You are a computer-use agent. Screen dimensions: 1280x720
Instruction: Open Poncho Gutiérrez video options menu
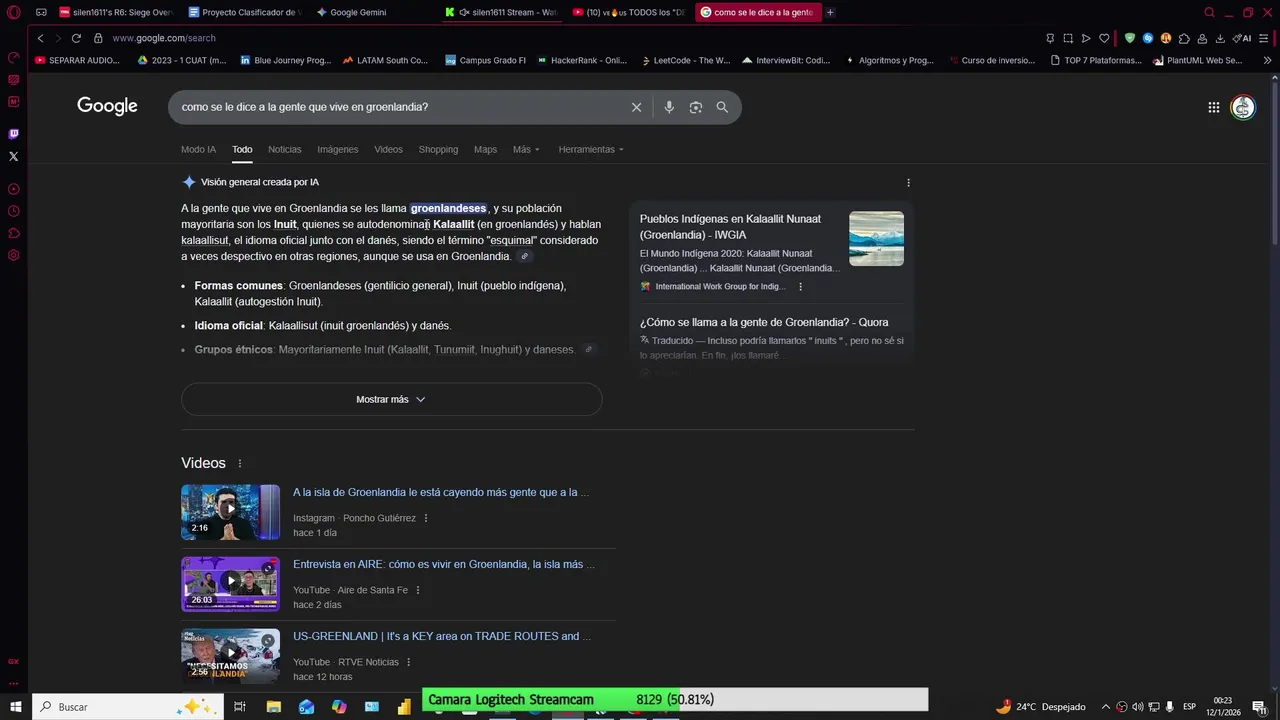[426, 518]
